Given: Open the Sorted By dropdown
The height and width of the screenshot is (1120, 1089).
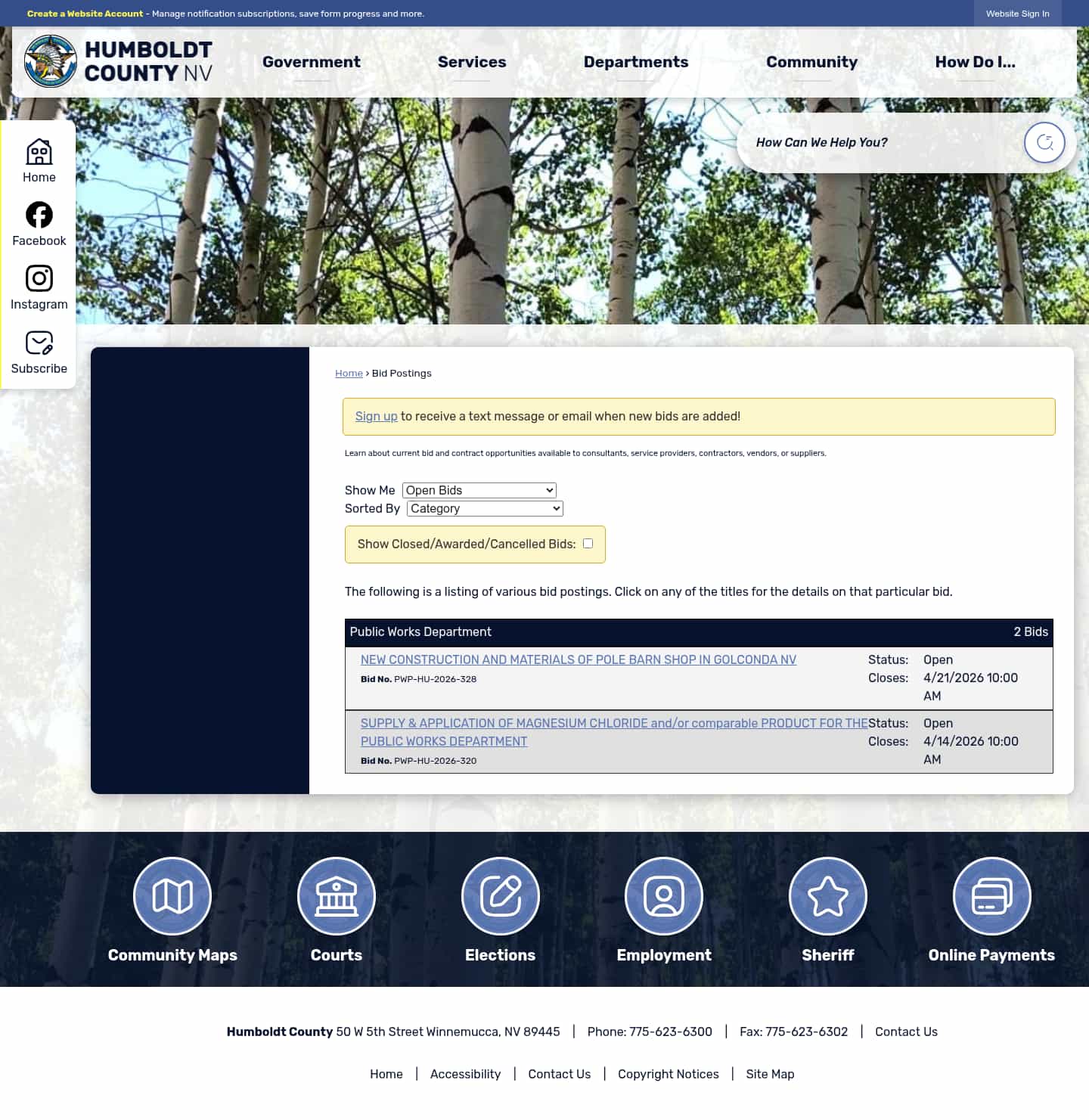Looking at the screenshot, I should tap(484, 508).
